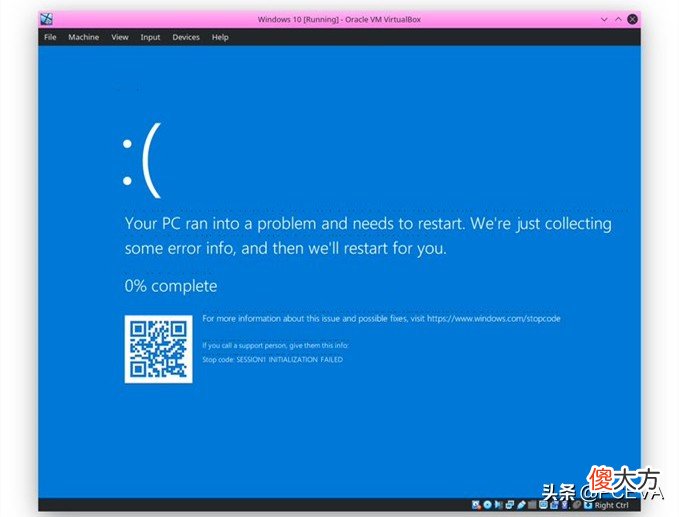
Task: Click the 0% complete progress text
Action: pyautogui.click(x=171, y=286)
